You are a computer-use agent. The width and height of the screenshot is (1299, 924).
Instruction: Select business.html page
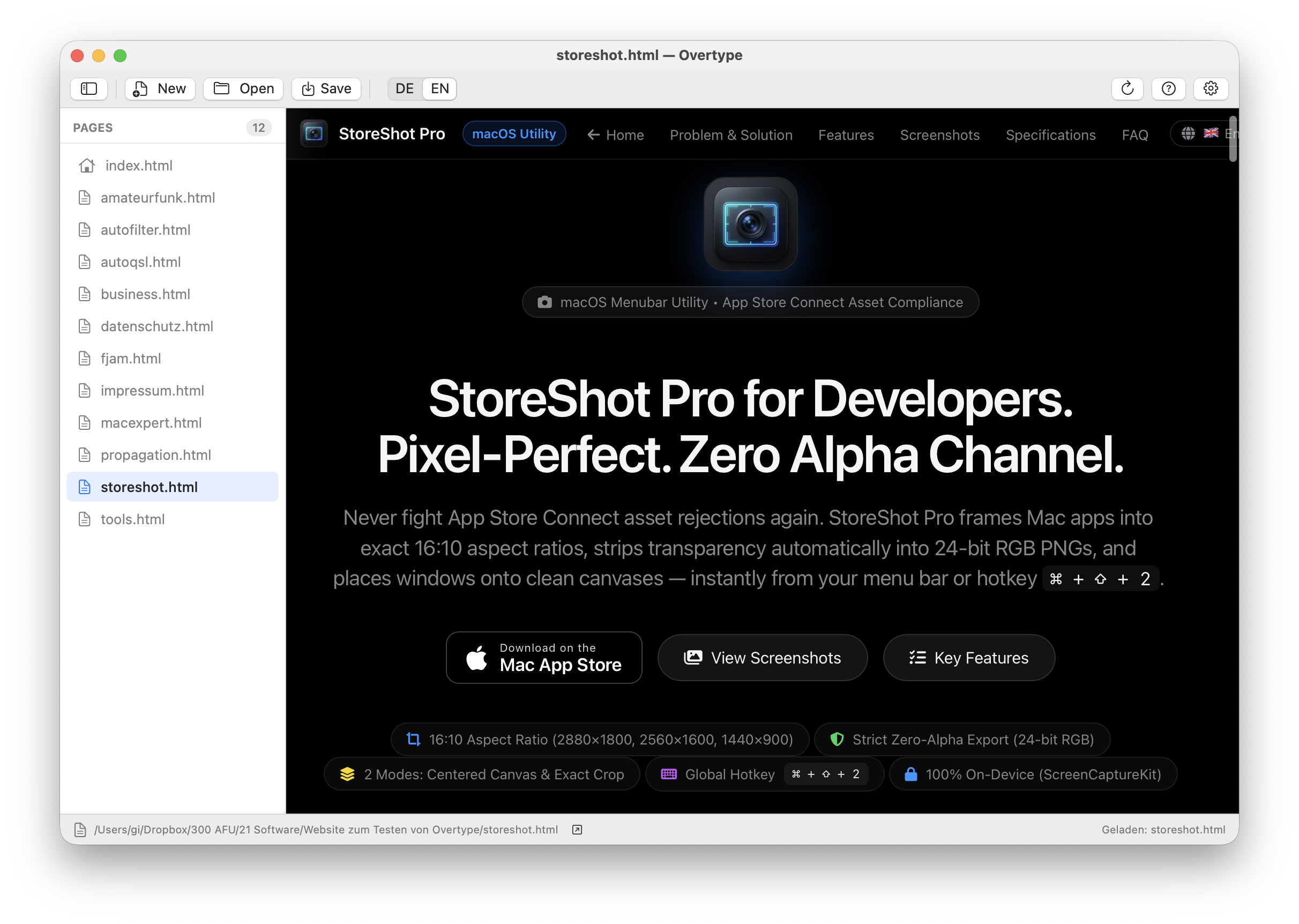click(x=173, y=294)
